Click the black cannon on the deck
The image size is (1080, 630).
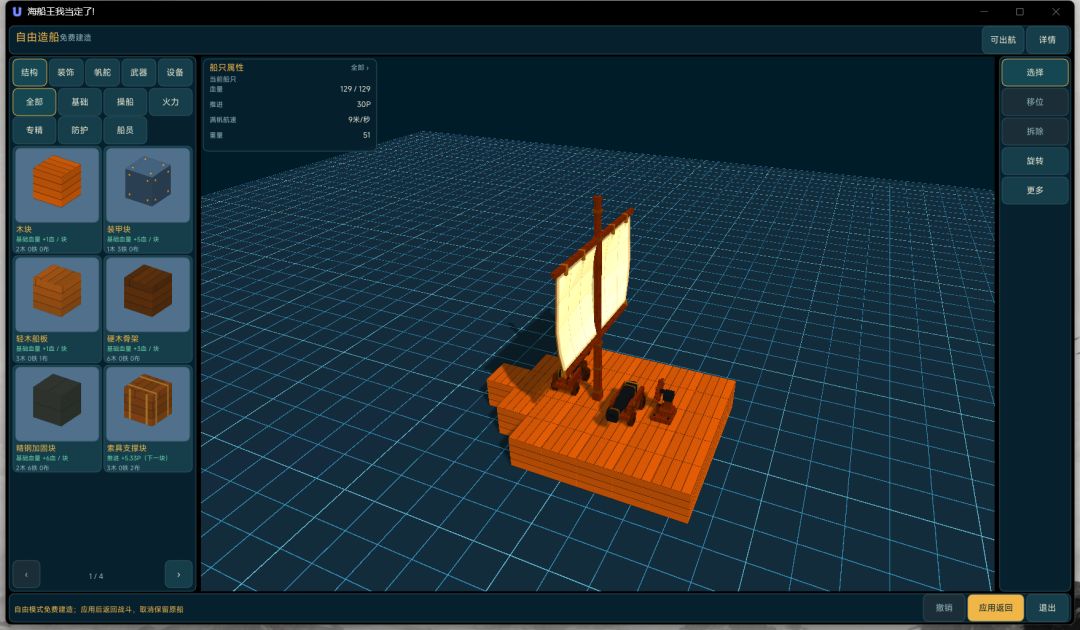pyautogui.click(x=623, y=401)
